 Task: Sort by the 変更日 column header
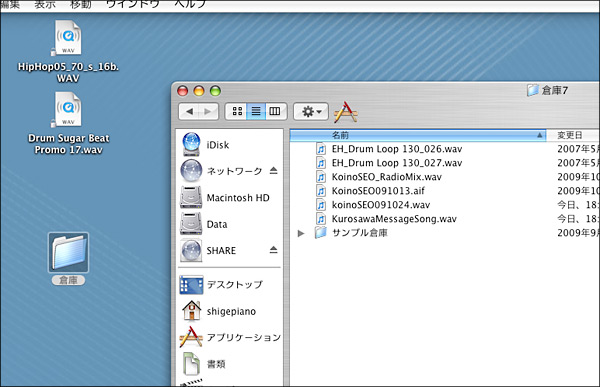click(x=572, y=135)
